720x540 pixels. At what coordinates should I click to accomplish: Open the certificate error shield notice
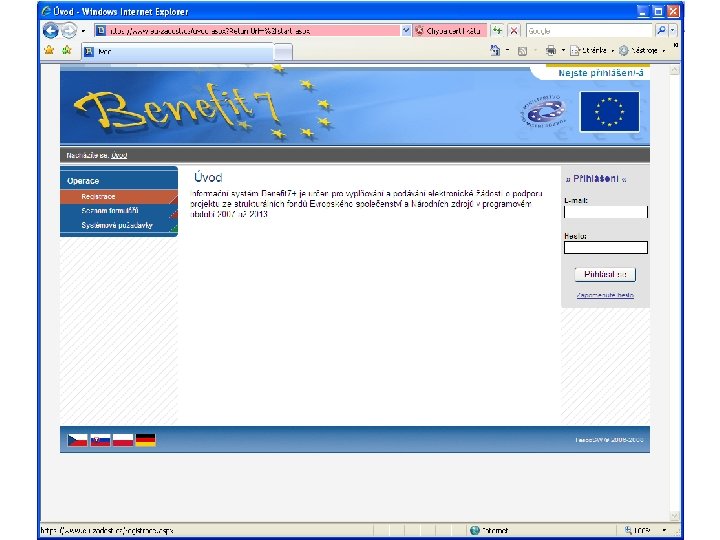pos(450,31)
